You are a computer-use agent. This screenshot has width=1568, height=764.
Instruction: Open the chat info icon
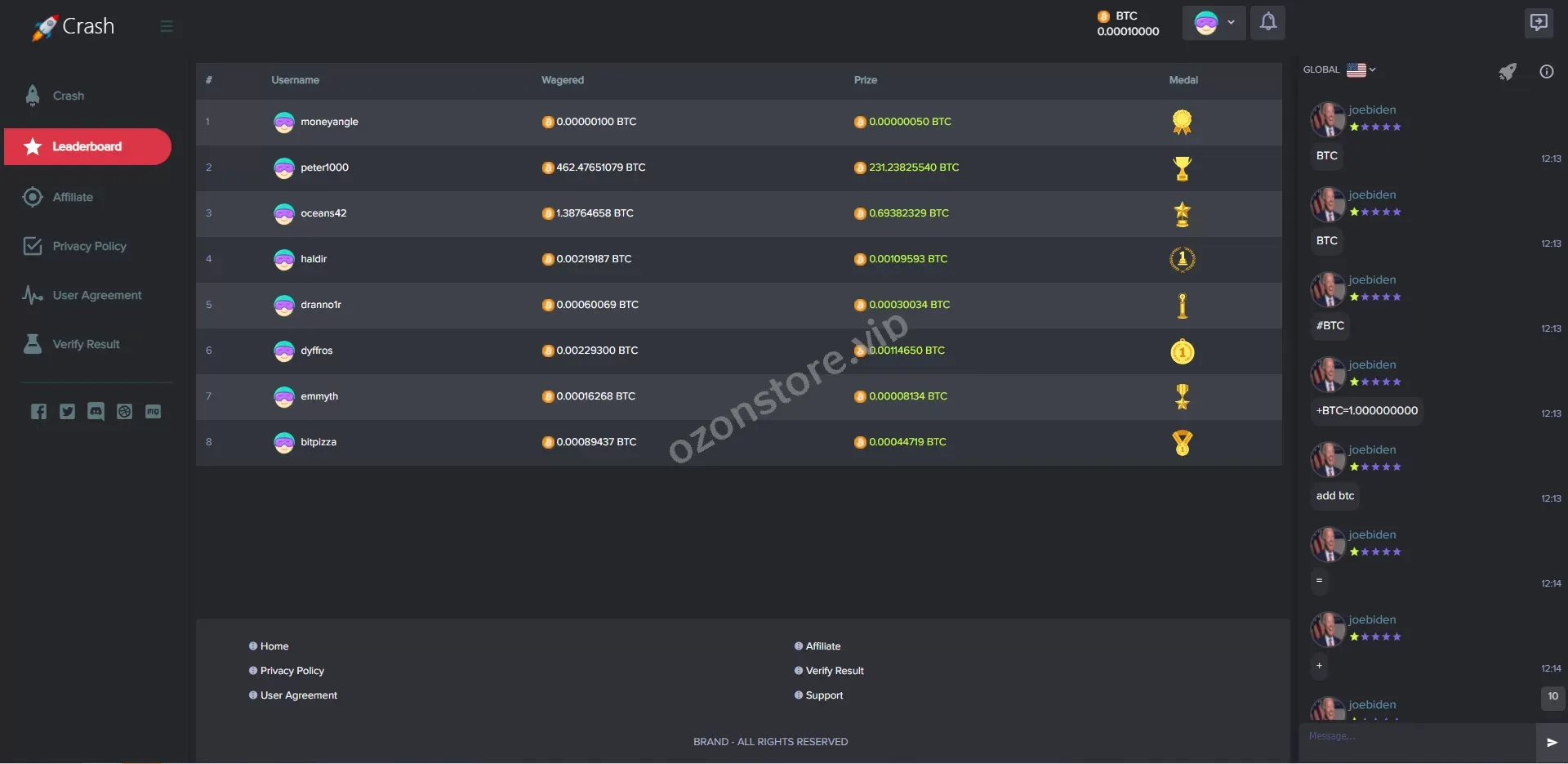point(1546,72)
